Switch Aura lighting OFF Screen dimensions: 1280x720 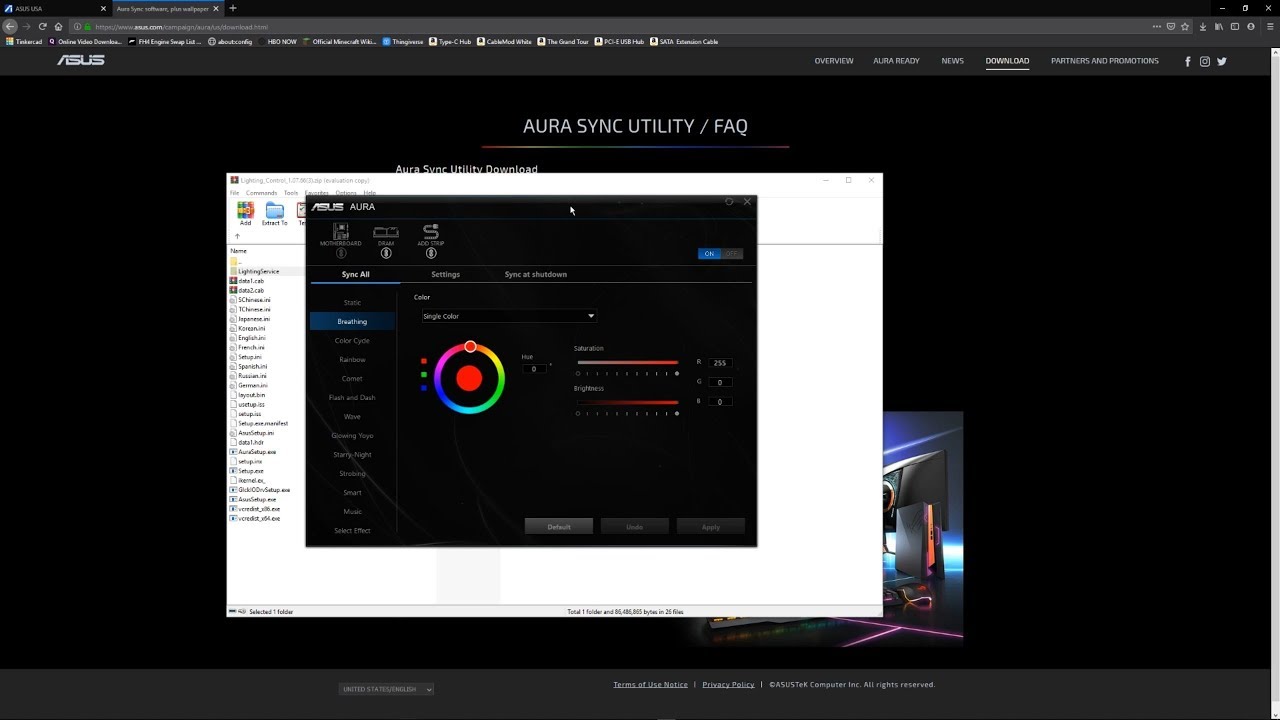click(732, 254)
